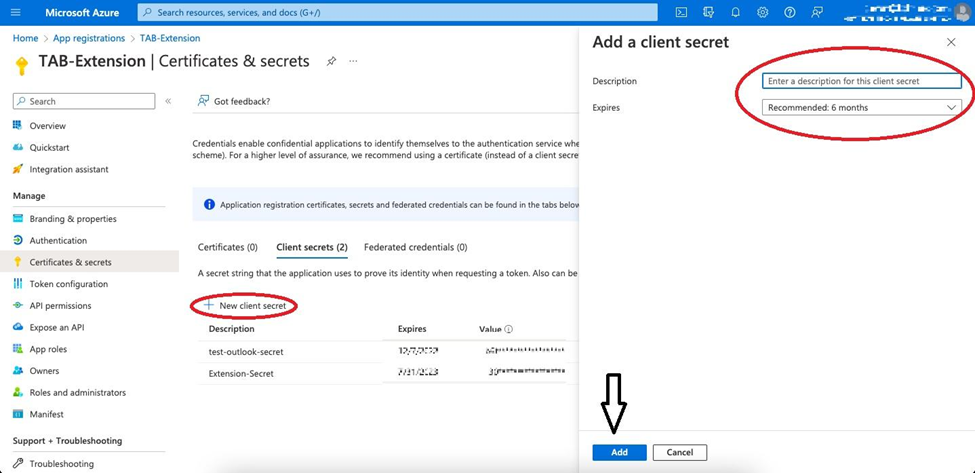Open Manifest in the sidebar
The image size is (975, 473).
click(x=47, y=414)
